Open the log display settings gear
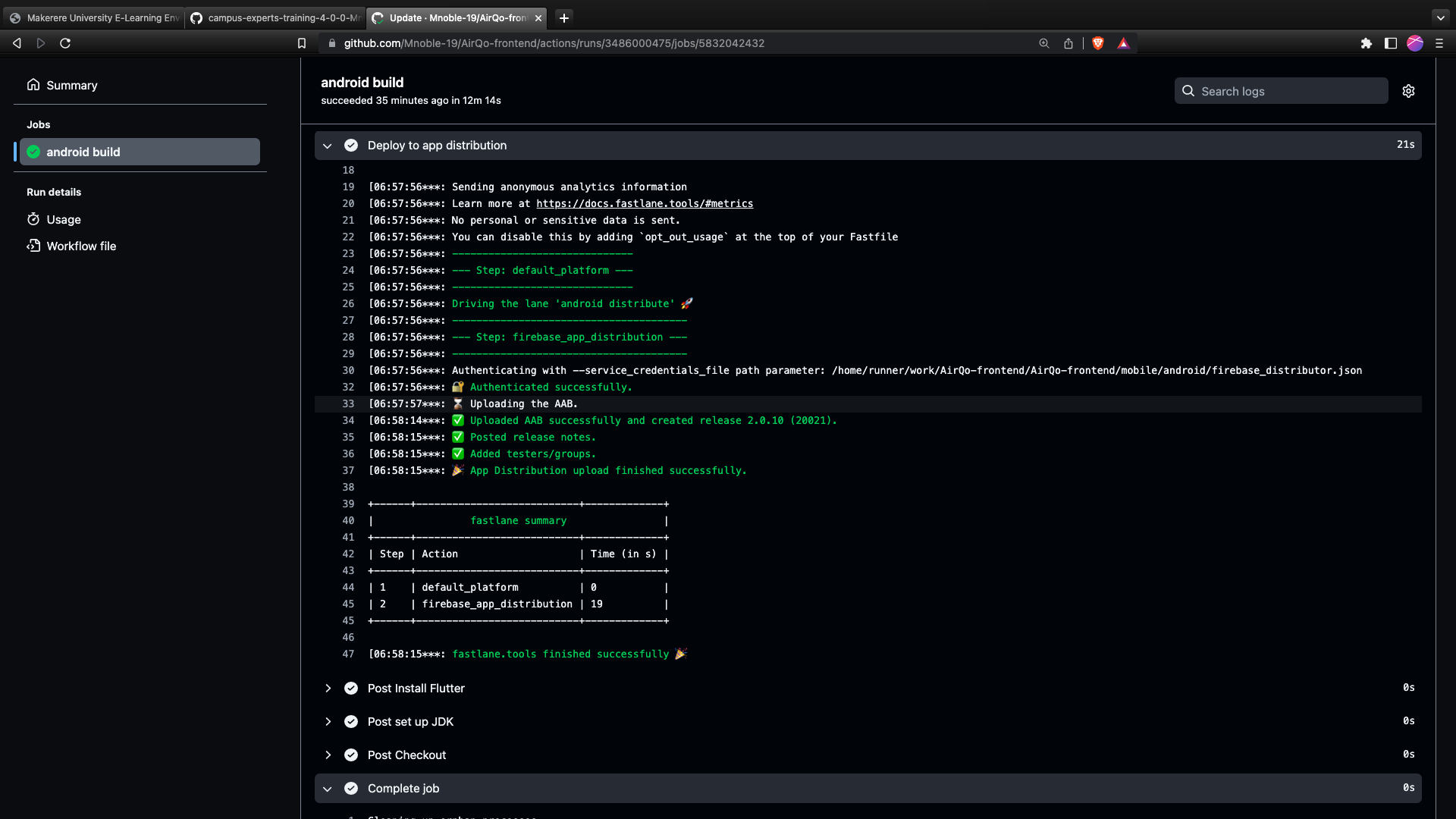This screenshot has width=1456, height=819. (1409, 90)
